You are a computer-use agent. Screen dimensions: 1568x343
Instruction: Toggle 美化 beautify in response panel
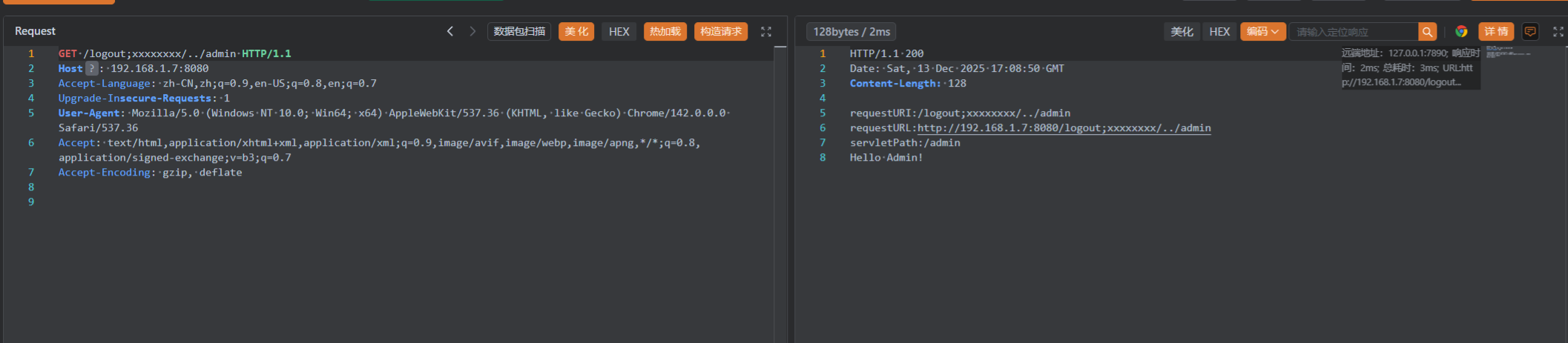1182,32
